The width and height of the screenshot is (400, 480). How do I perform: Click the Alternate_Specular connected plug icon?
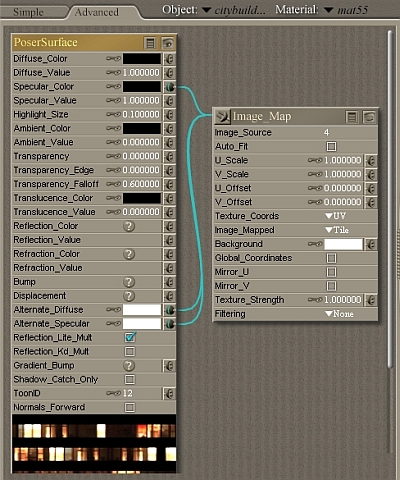click(170, 324)
